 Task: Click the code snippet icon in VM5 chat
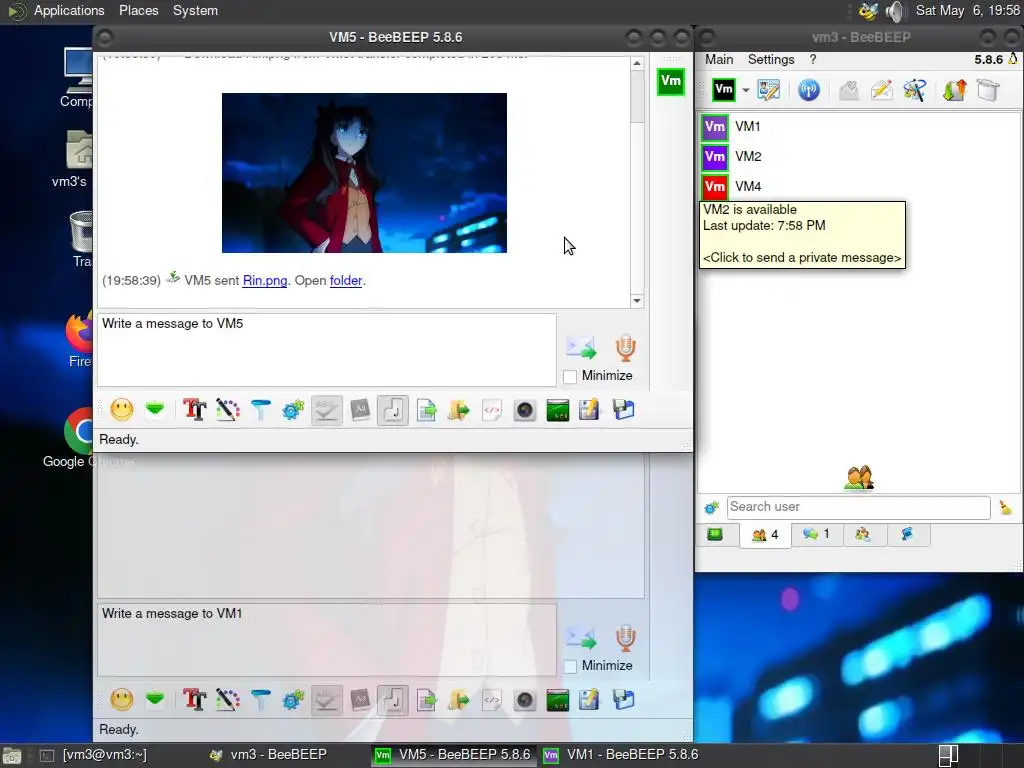pyautogui.click(x=492, y=410)
